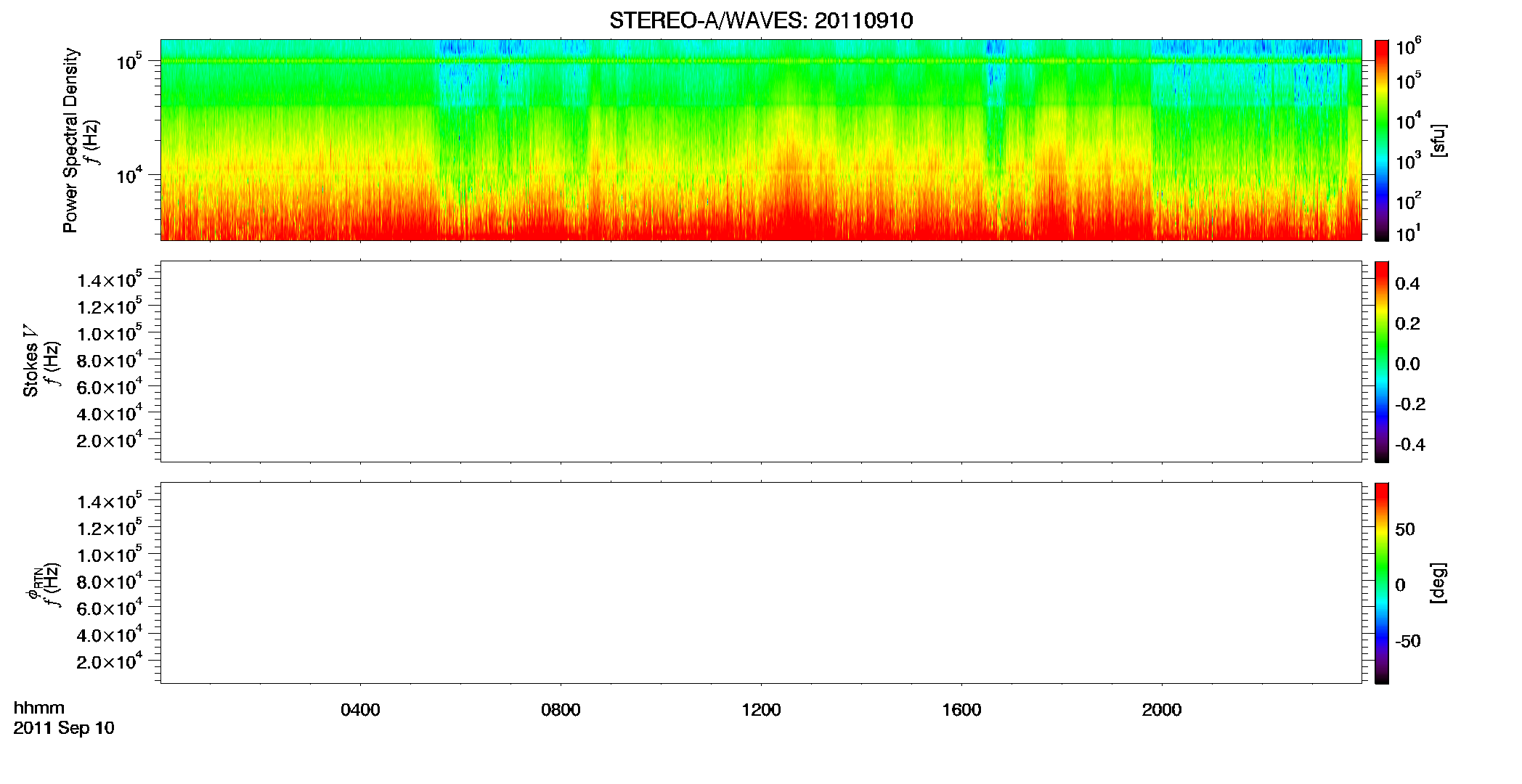Screen dimensions: 1522x784
Task: Click the 0800 time tick label
Action: (x=561, y=710)
